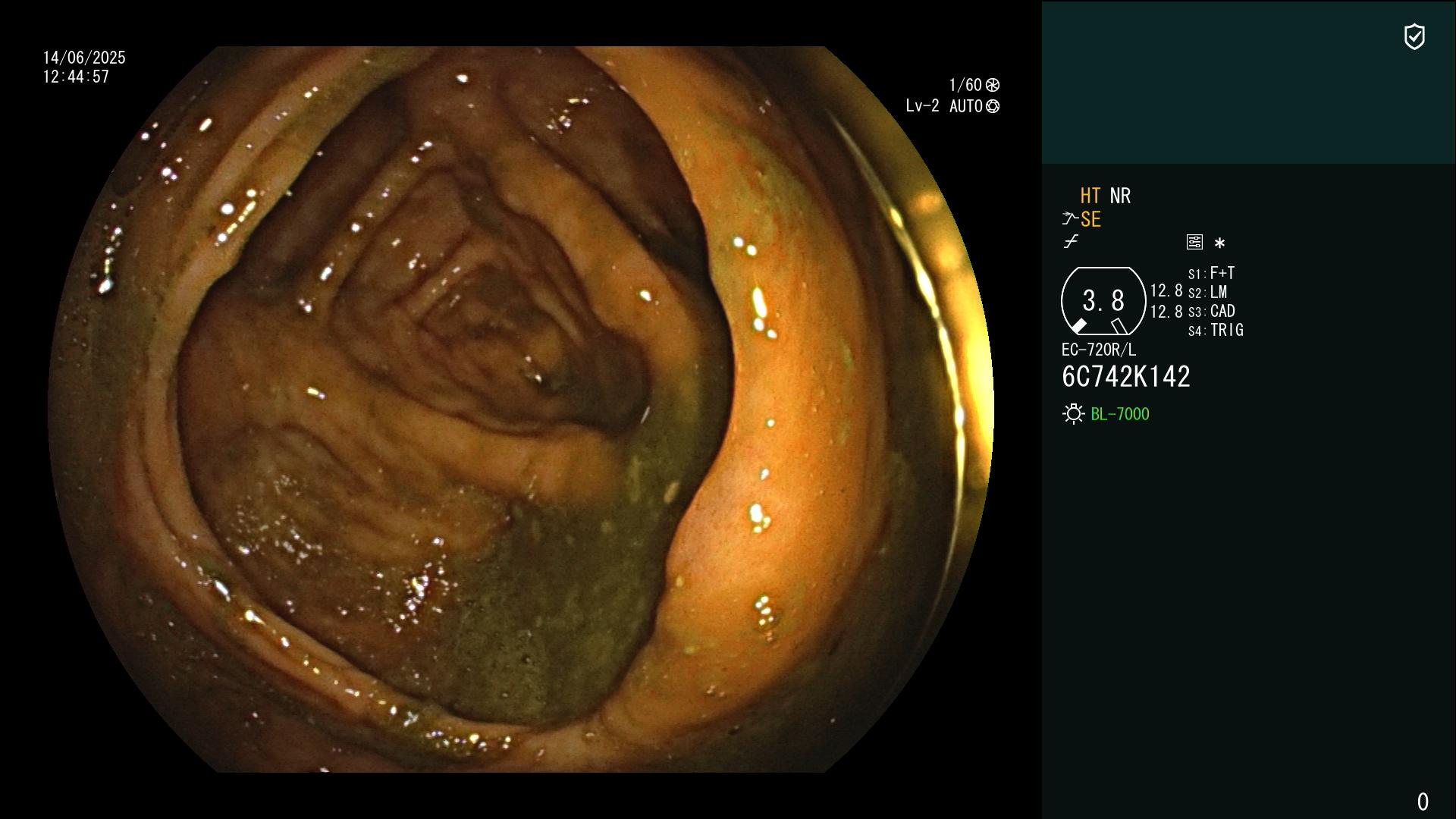Select the S1 F+T switch assignment
This screenshot has height=819, width=1456.
pyautogui.click(x=1212, y=273)
